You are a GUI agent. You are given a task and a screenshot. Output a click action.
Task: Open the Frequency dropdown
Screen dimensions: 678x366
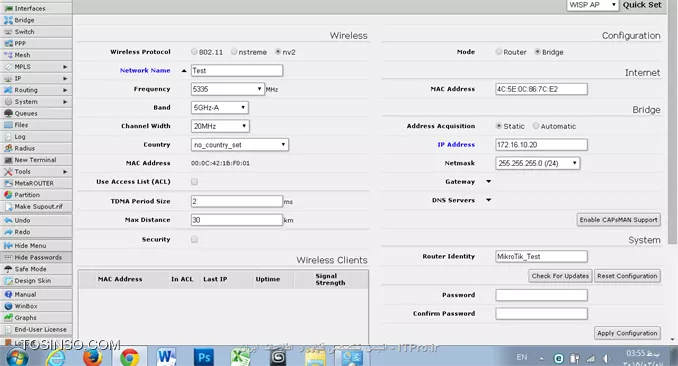[227, 89]
